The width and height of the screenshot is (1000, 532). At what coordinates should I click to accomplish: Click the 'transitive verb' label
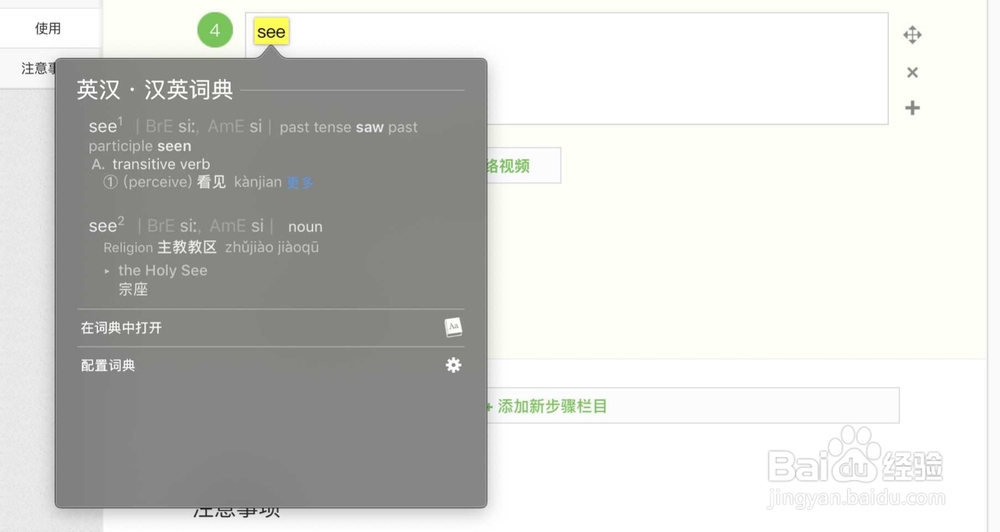161,165
